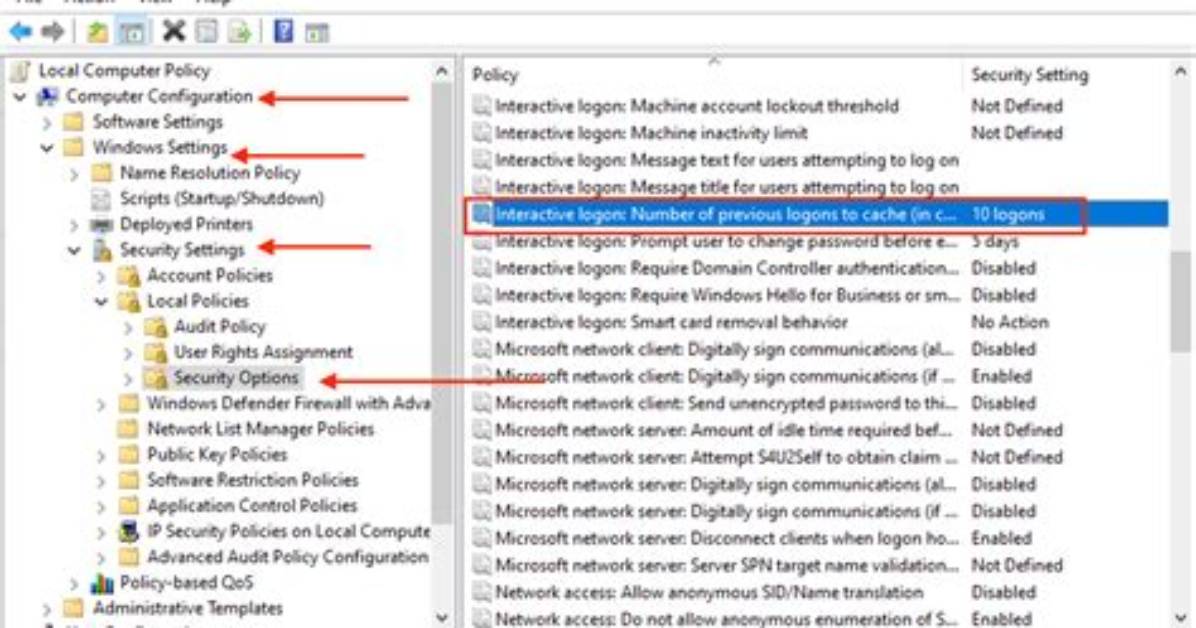The width and height of the screenshot is (1196, 628).
Task: Click the Scripts (Startup/Shutdown) icon
Action: tap(101, 199)
